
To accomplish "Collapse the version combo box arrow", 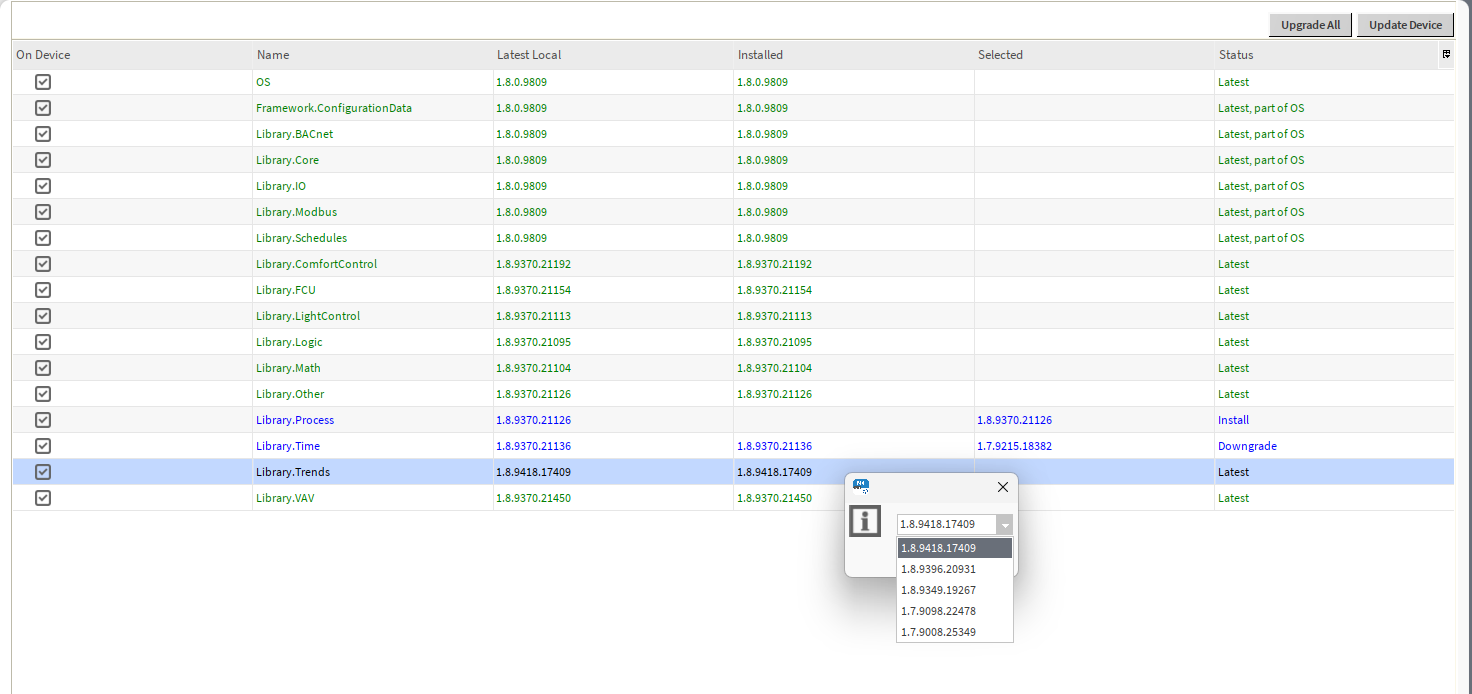I will tap(1005, 525).
